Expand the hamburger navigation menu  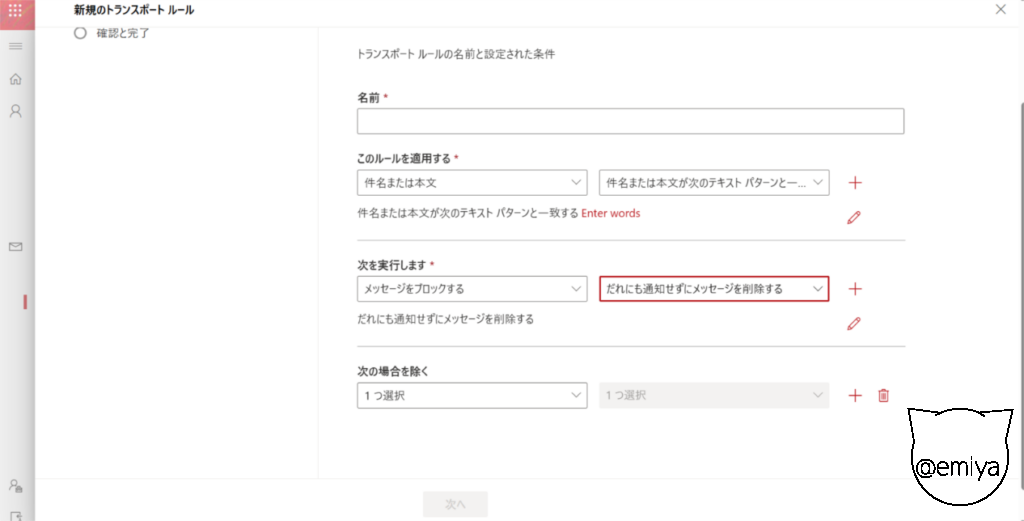click(x=16, y=47)
